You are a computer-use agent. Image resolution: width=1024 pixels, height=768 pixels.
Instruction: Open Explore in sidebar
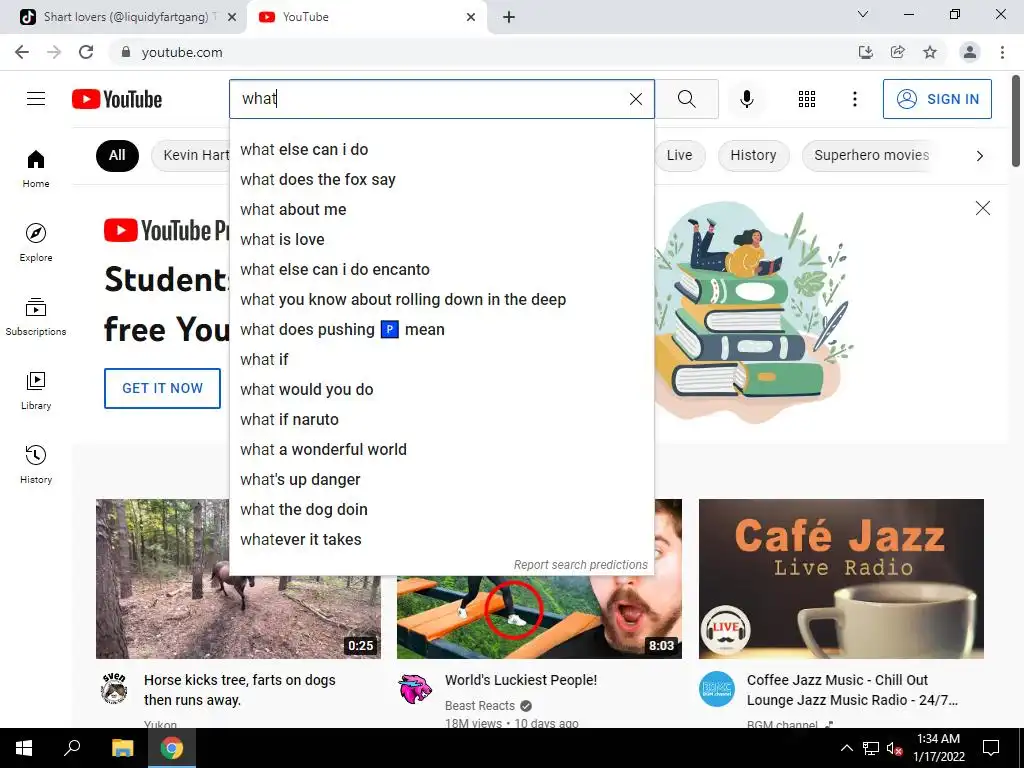[36, 243]
